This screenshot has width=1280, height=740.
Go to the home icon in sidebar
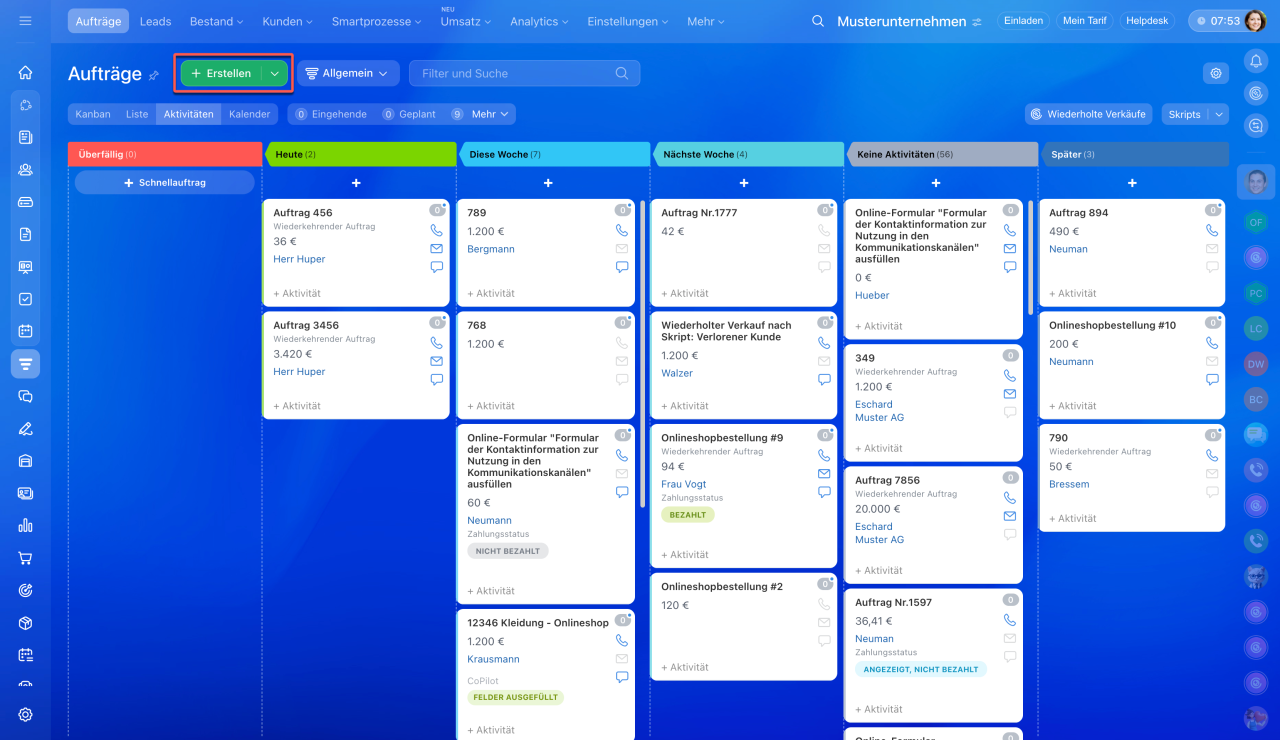coord(25,72)
